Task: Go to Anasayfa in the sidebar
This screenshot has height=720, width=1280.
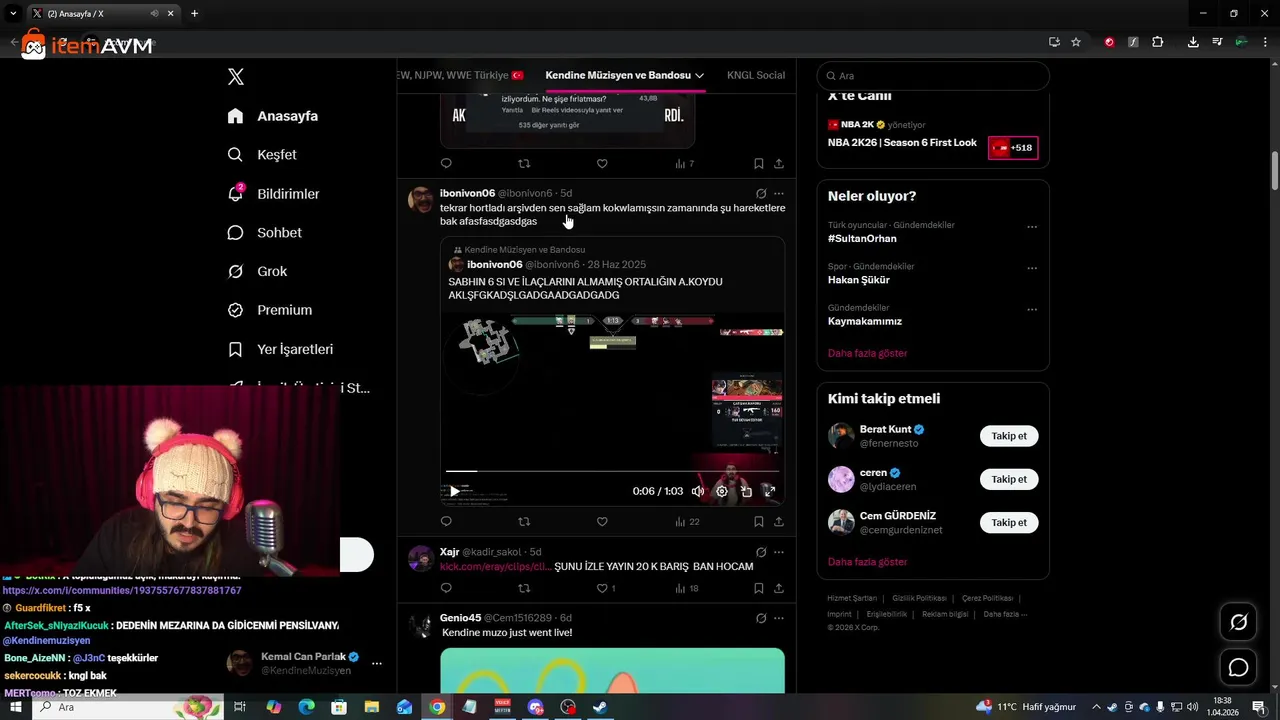Action: click(273, 116)
